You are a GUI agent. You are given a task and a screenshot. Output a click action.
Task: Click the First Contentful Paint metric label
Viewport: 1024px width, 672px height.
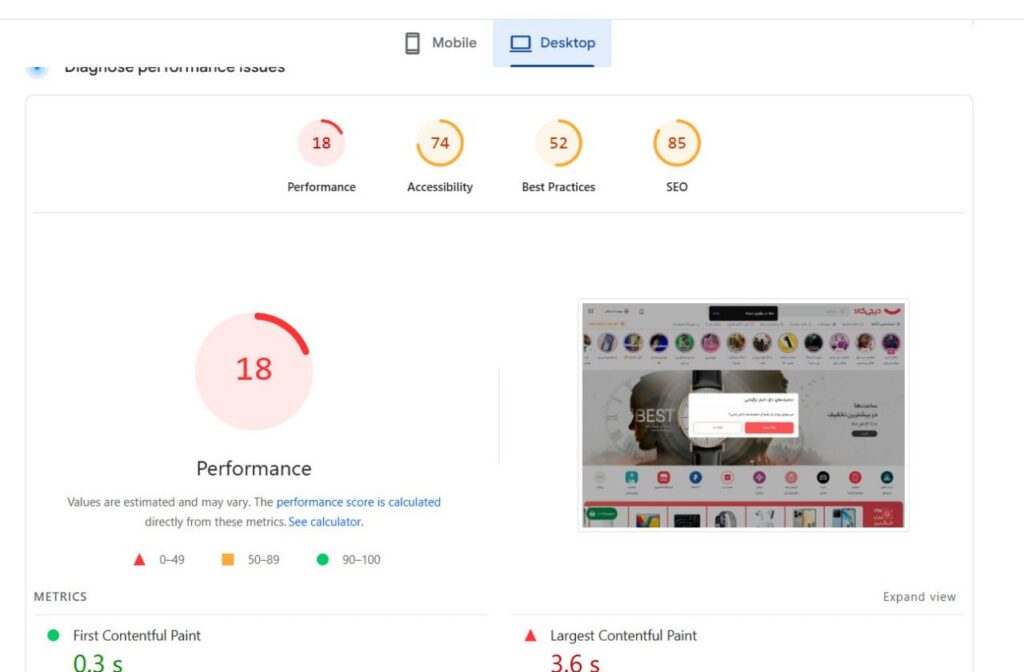click(x=137, y=635)
